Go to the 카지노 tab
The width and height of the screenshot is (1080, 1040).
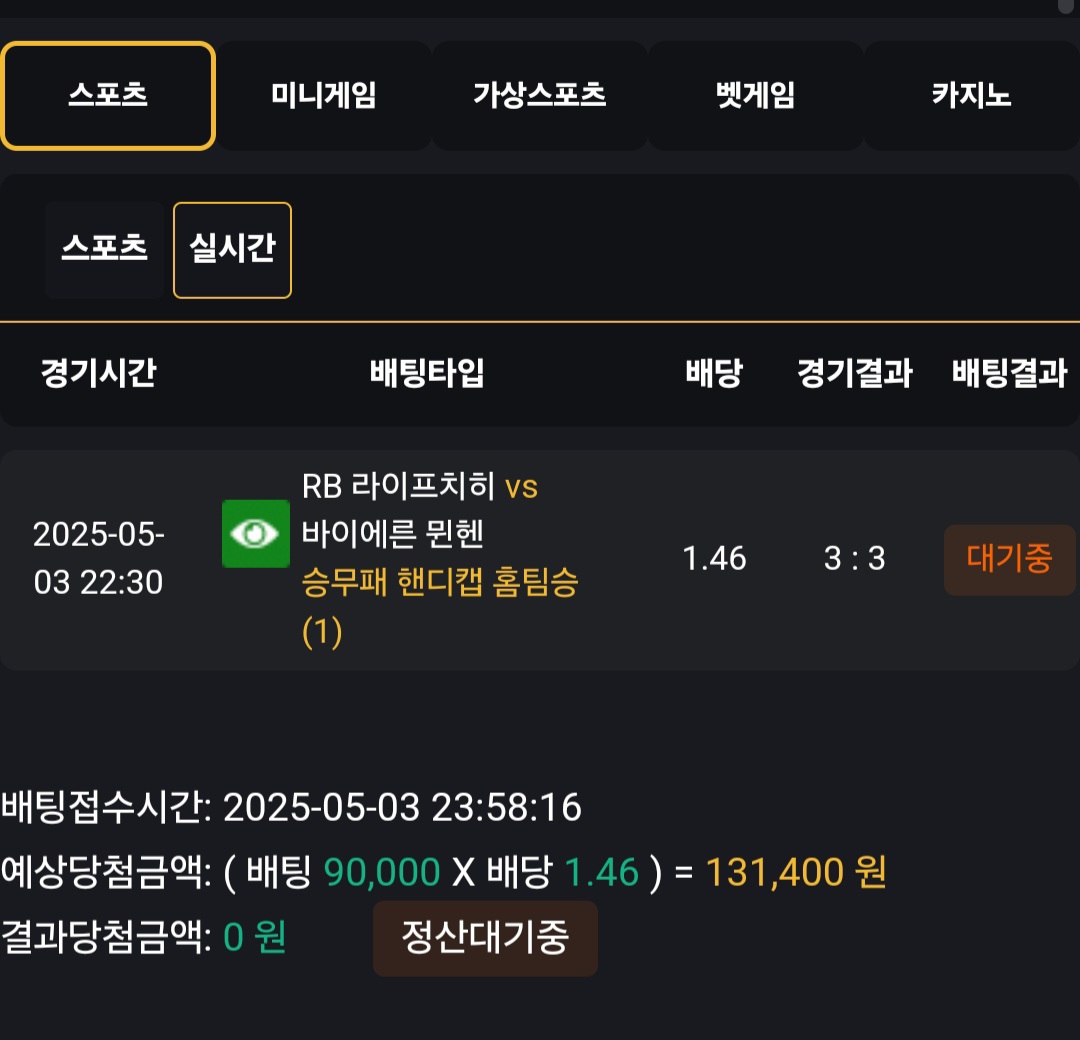coord(971,96)
